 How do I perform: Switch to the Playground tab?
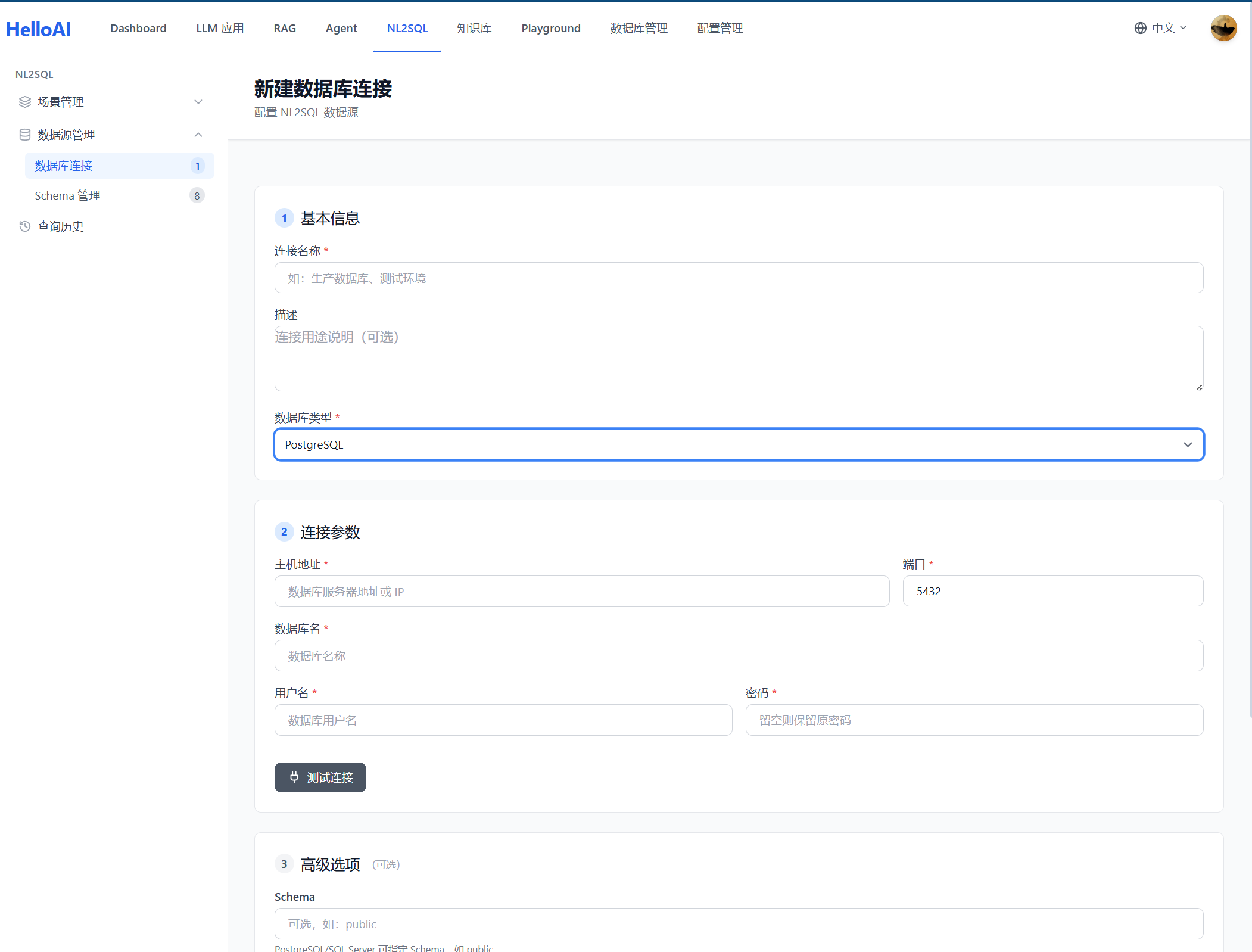click(550, 28)
